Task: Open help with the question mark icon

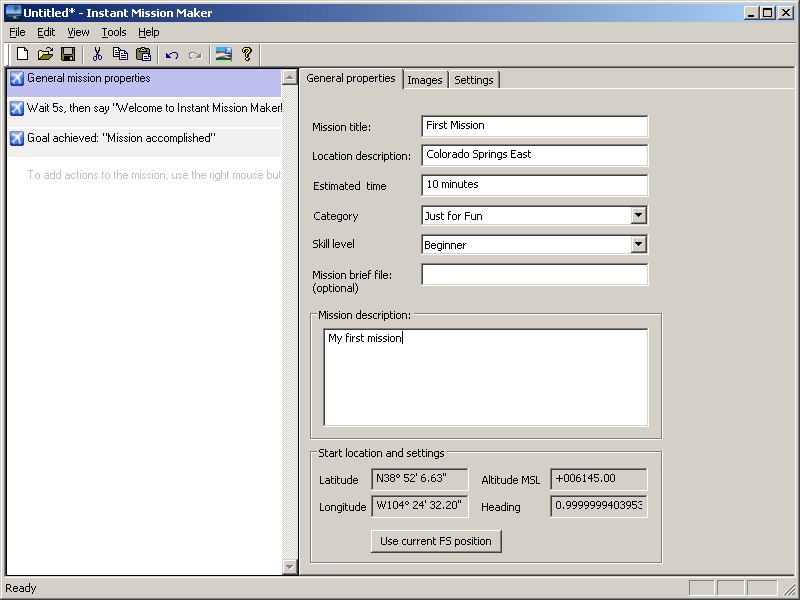Action: tap(247, 54)
